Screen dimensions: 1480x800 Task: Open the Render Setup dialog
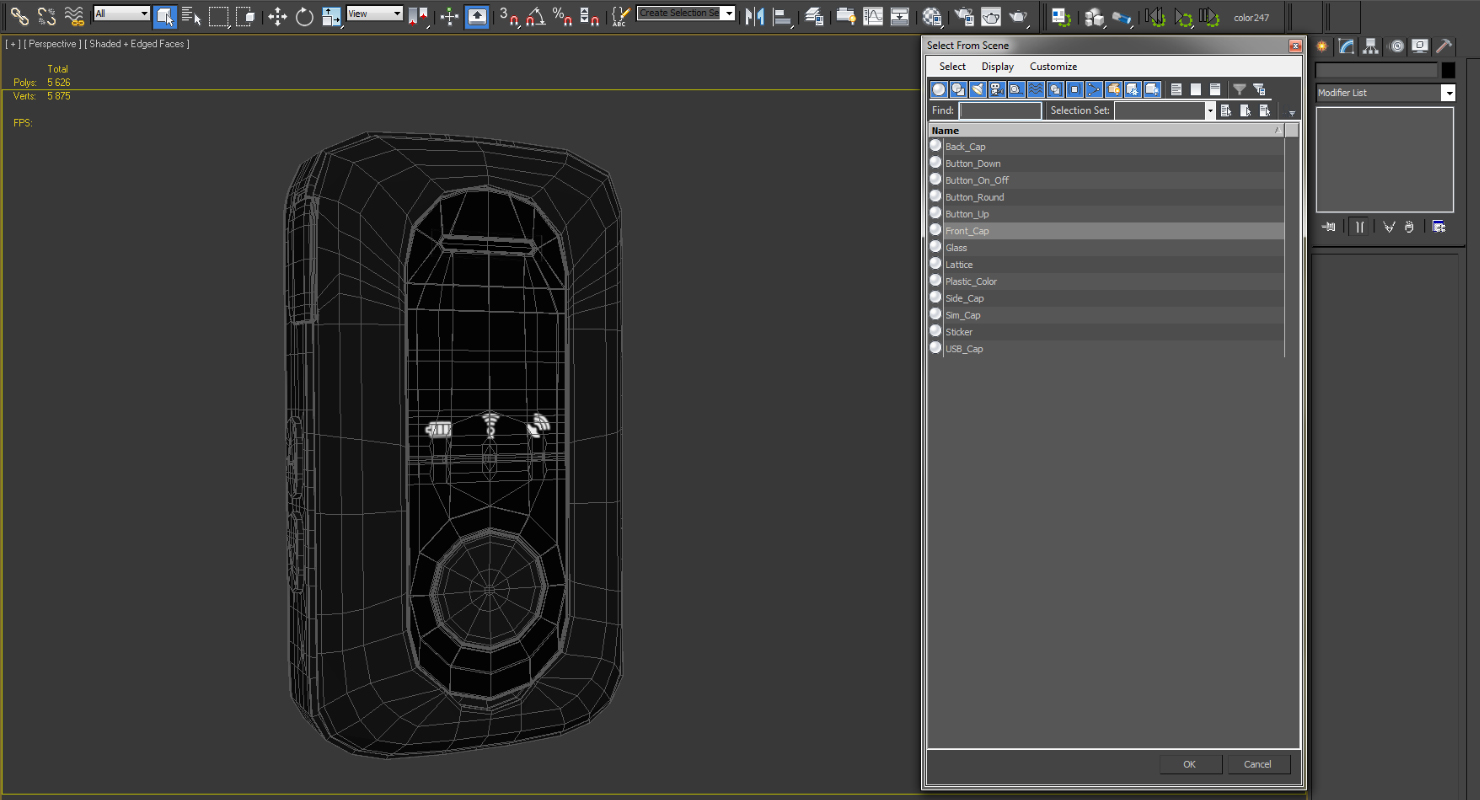[964, 16]
